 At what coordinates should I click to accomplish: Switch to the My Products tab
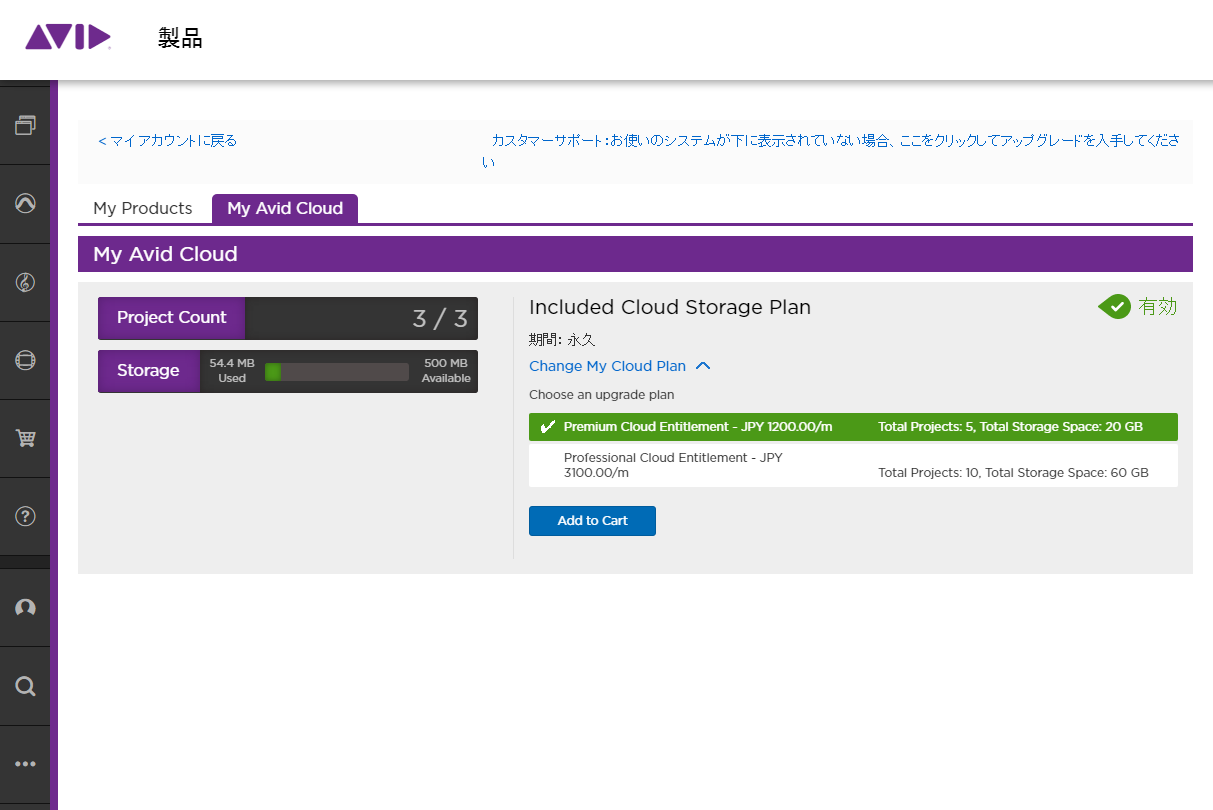143,208
